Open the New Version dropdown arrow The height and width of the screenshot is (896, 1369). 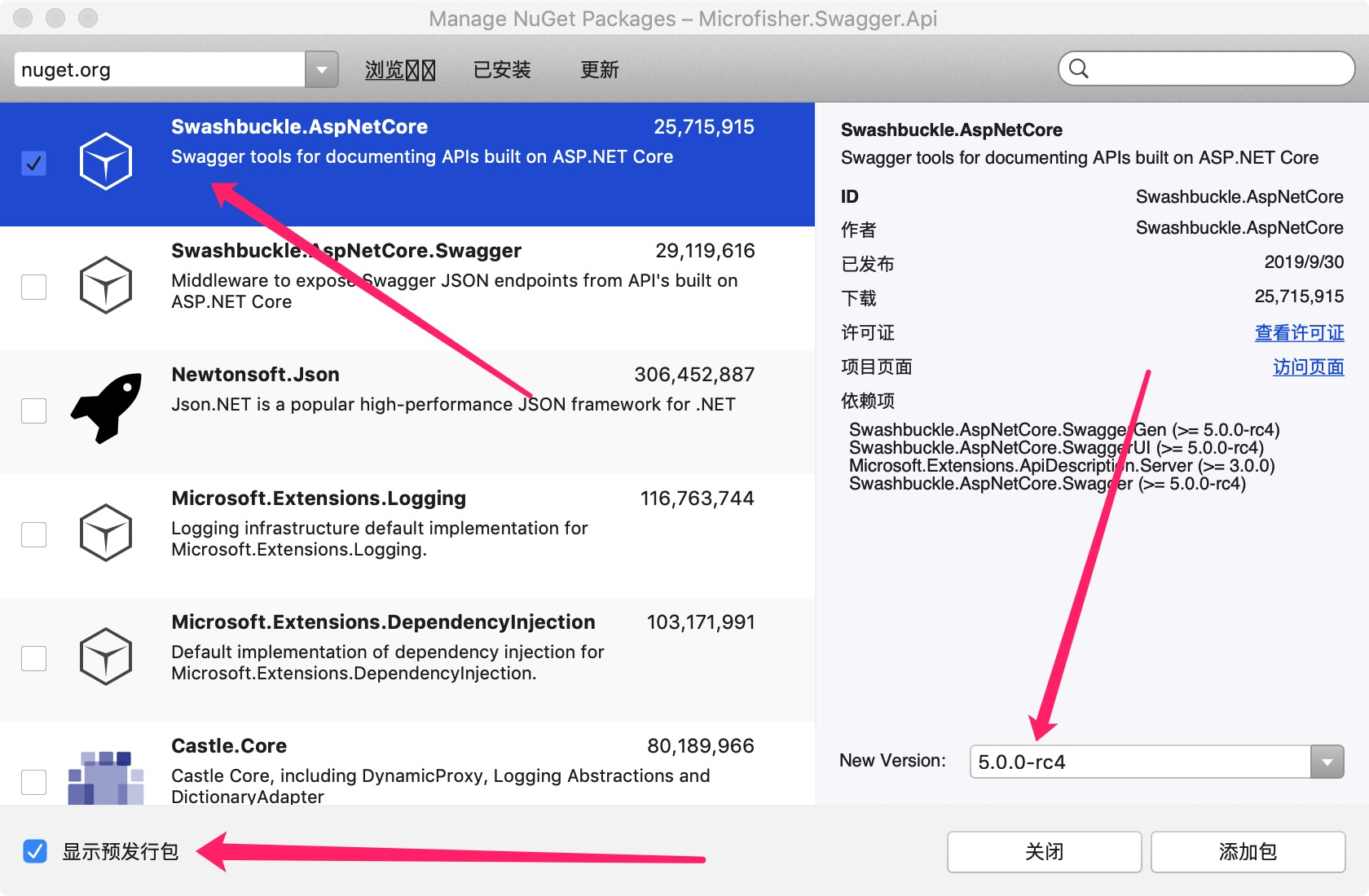1327,762
